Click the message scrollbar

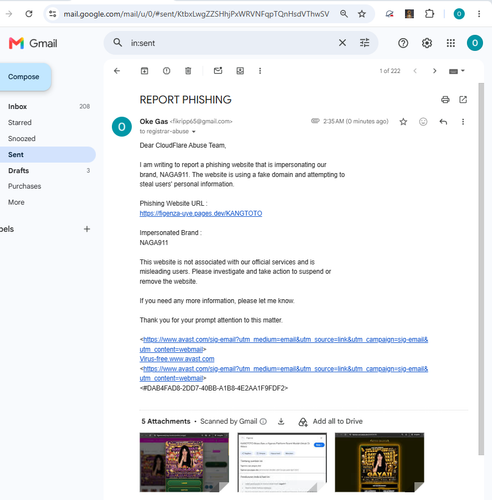[x=481, y=269]
